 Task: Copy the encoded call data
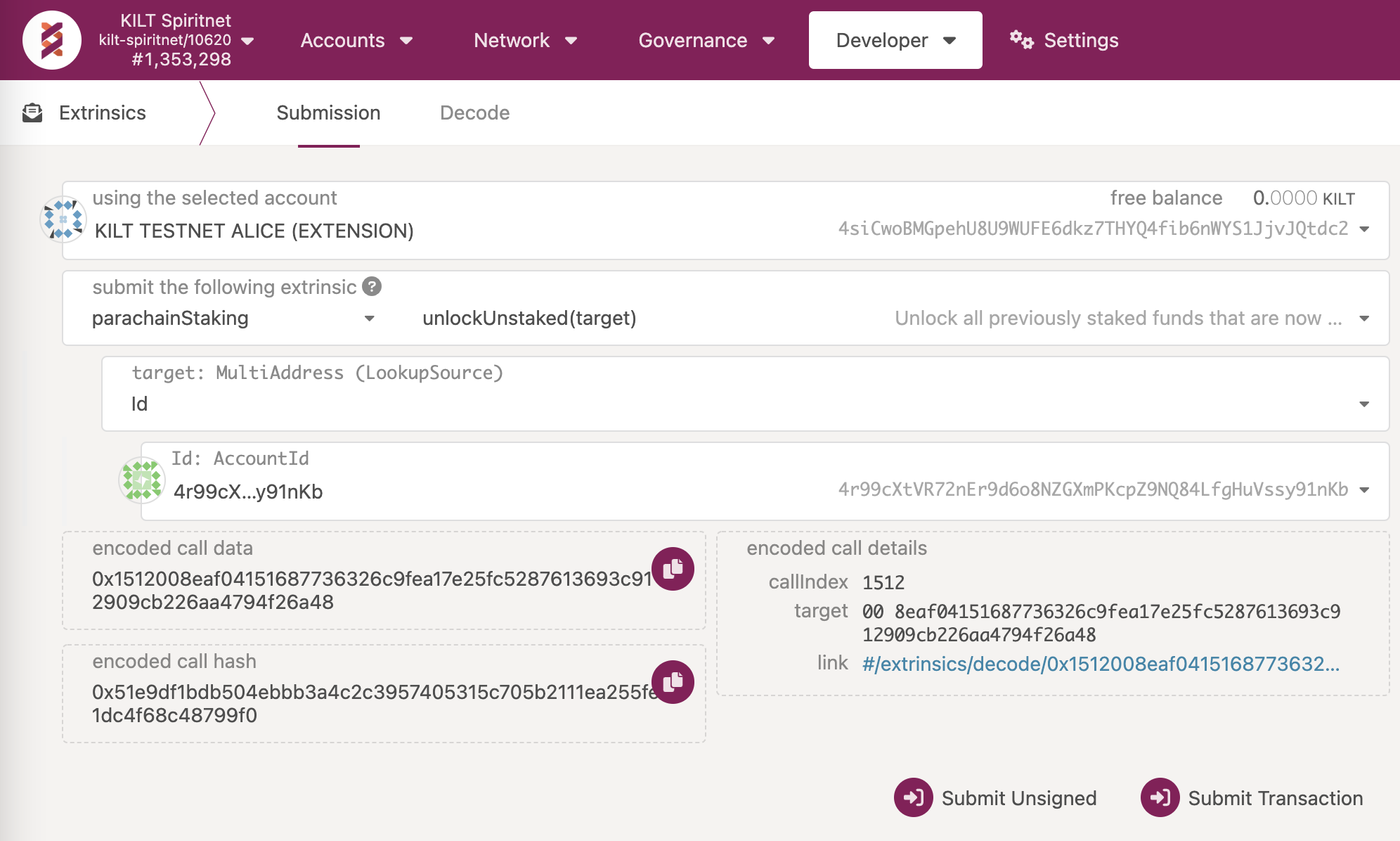(x=673, y=568)
